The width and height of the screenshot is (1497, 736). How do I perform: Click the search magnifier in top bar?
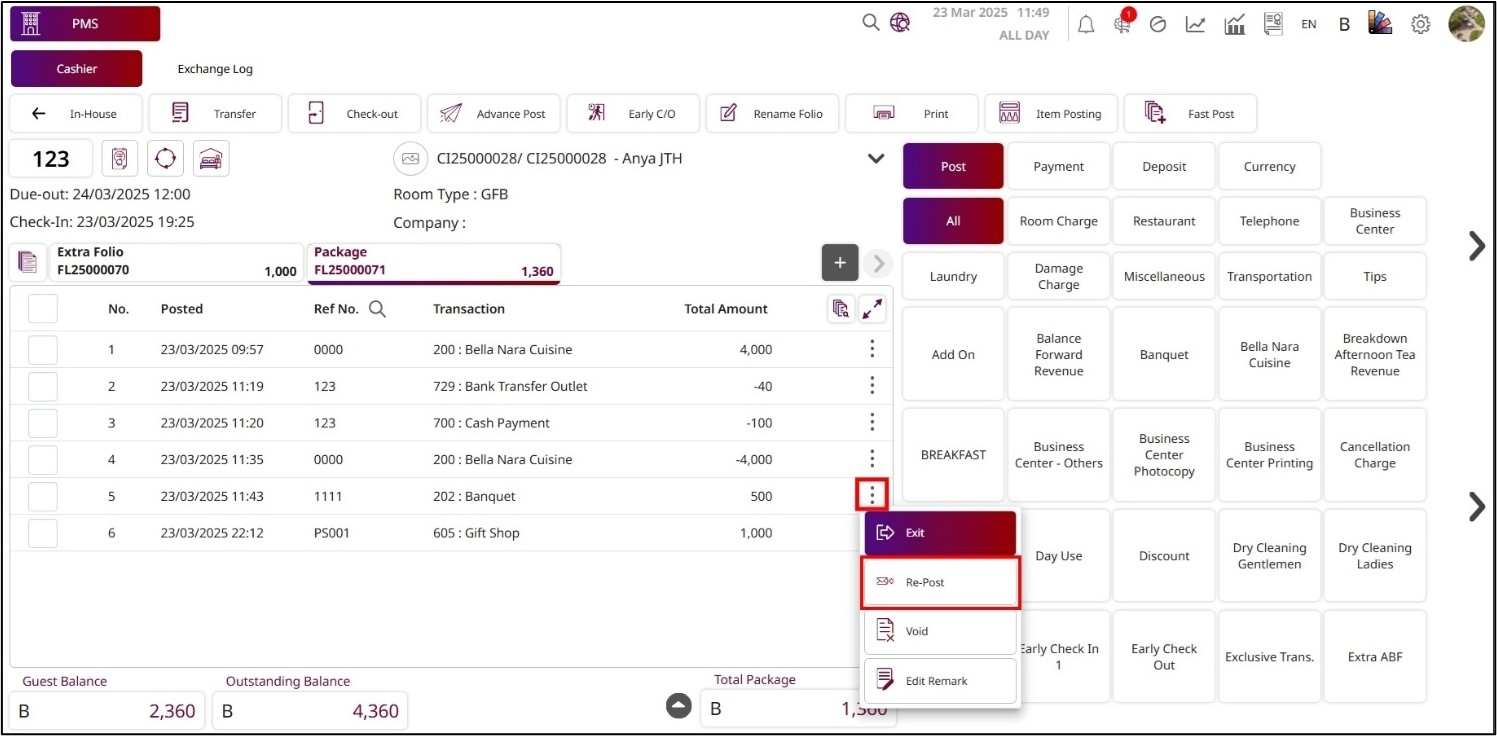(871, 22)
